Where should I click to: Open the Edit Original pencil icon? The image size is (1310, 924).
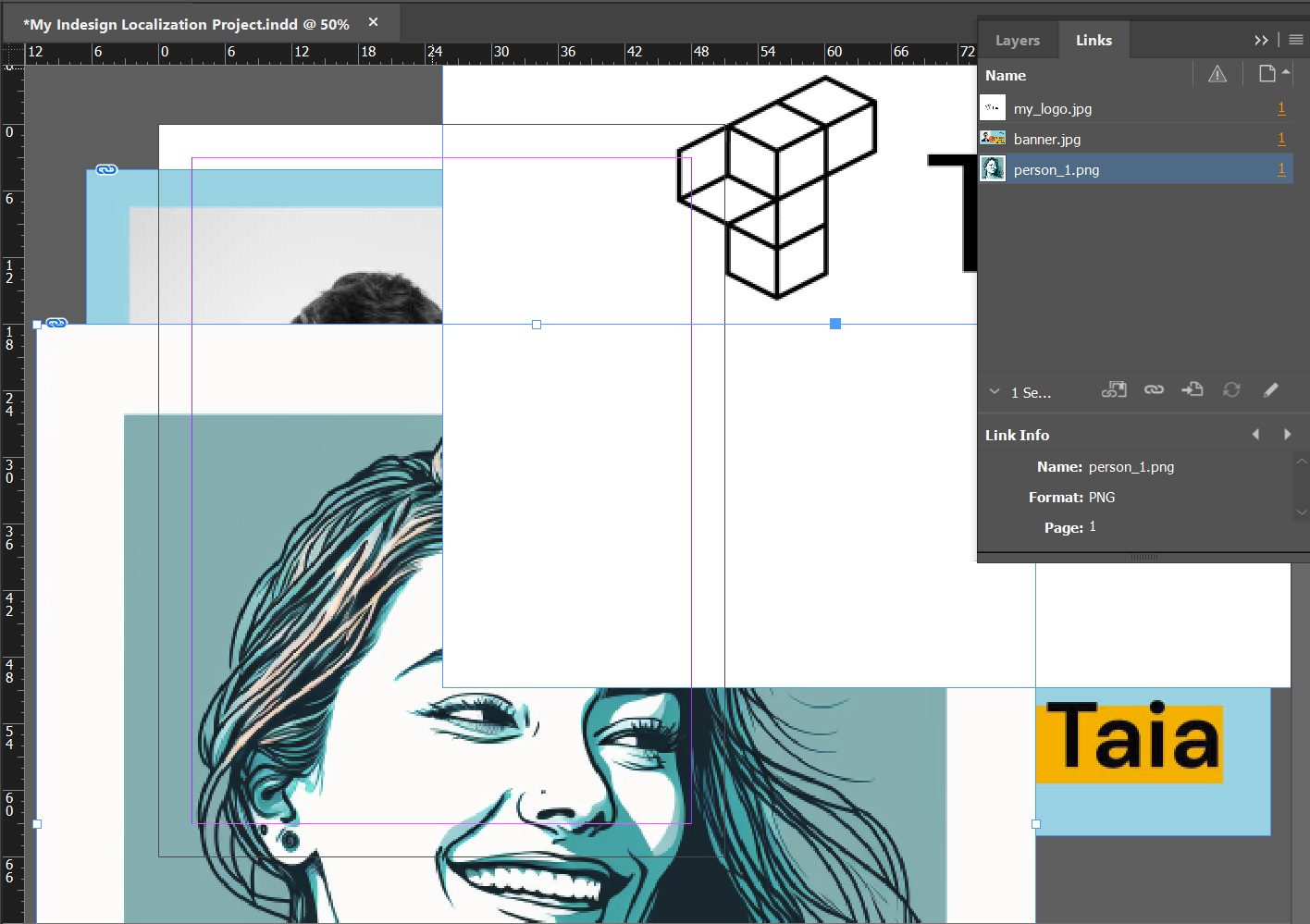click(1270, 389)
